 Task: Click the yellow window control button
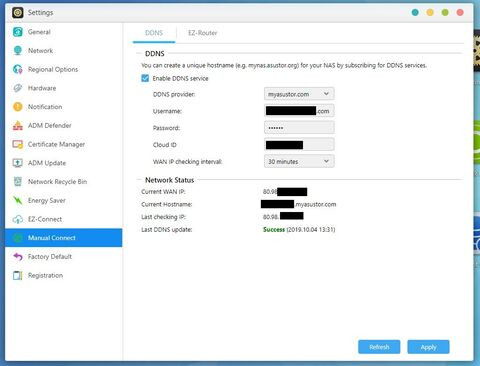pos(430,13)
